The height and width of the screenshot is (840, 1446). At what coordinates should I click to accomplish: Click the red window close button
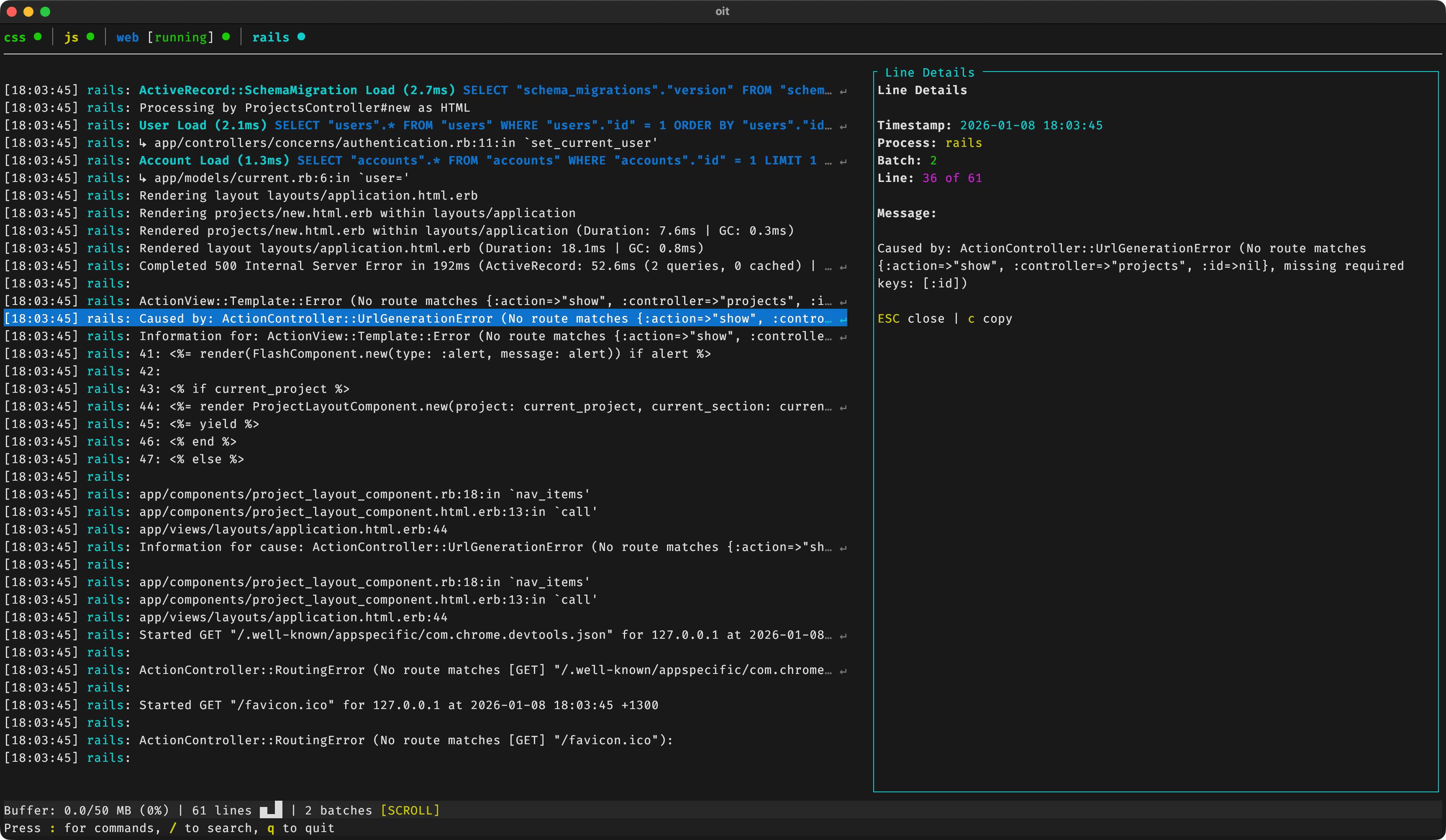tap(11, 11)
